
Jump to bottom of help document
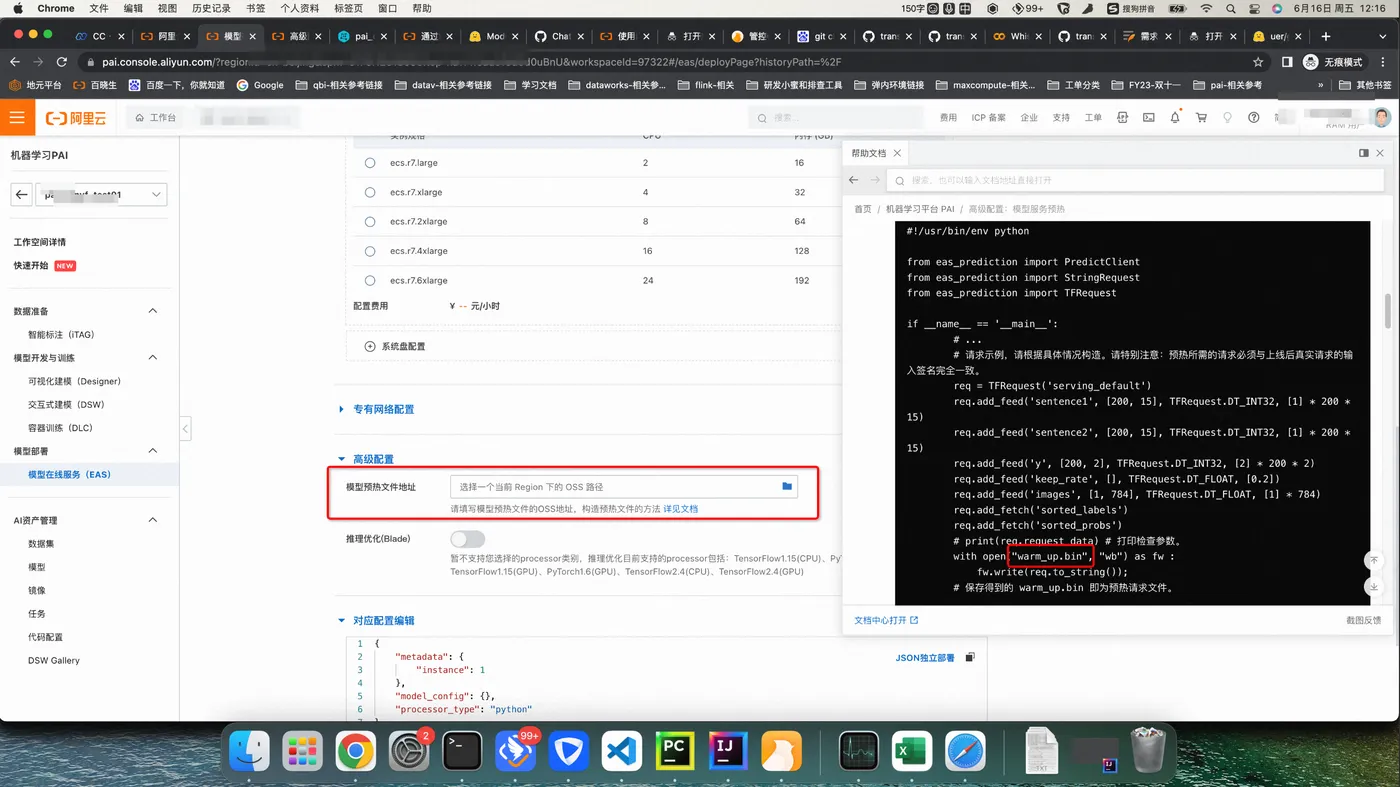tap(1374, 587)
